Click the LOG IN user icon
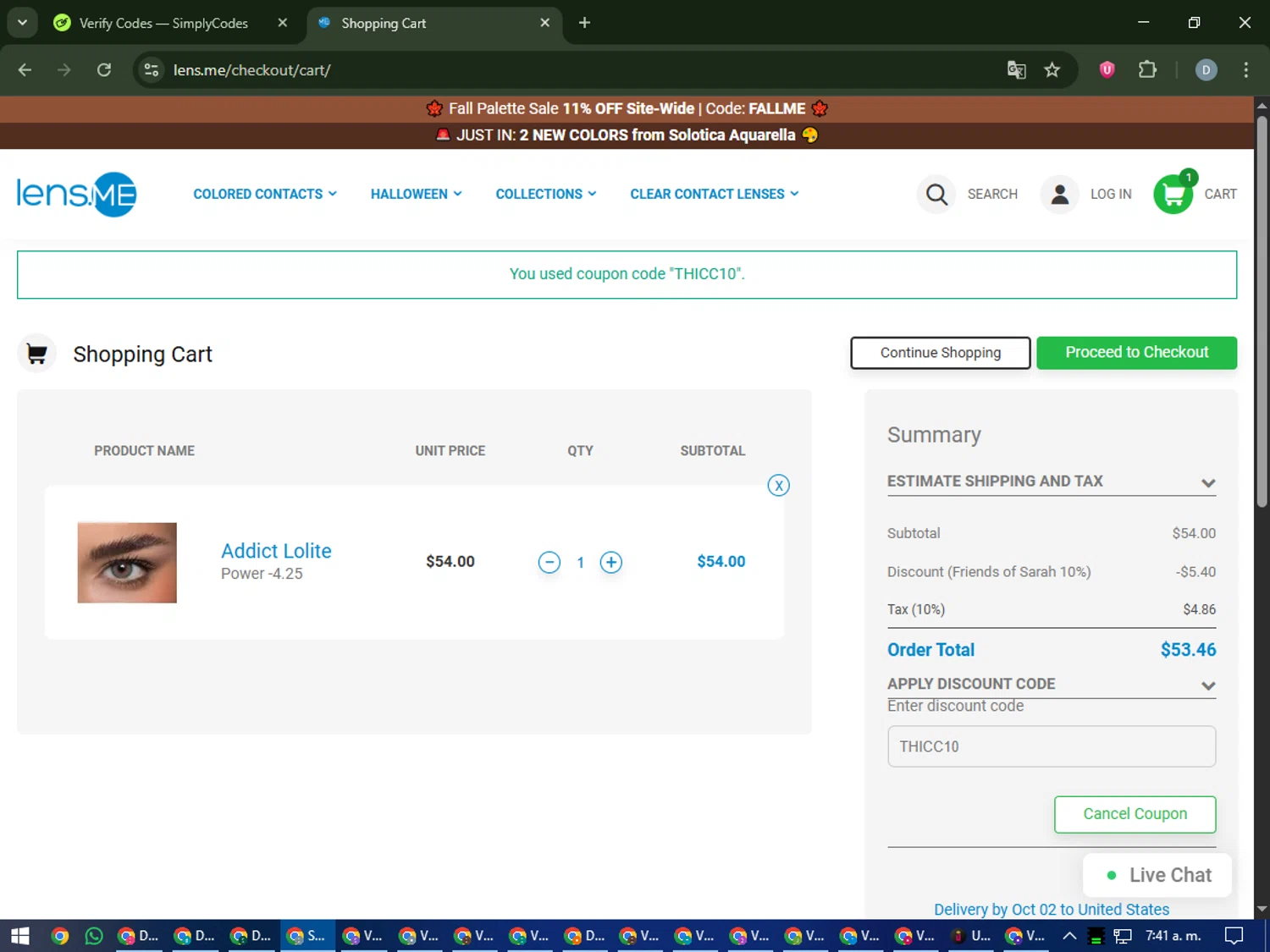 point(1059,195)
